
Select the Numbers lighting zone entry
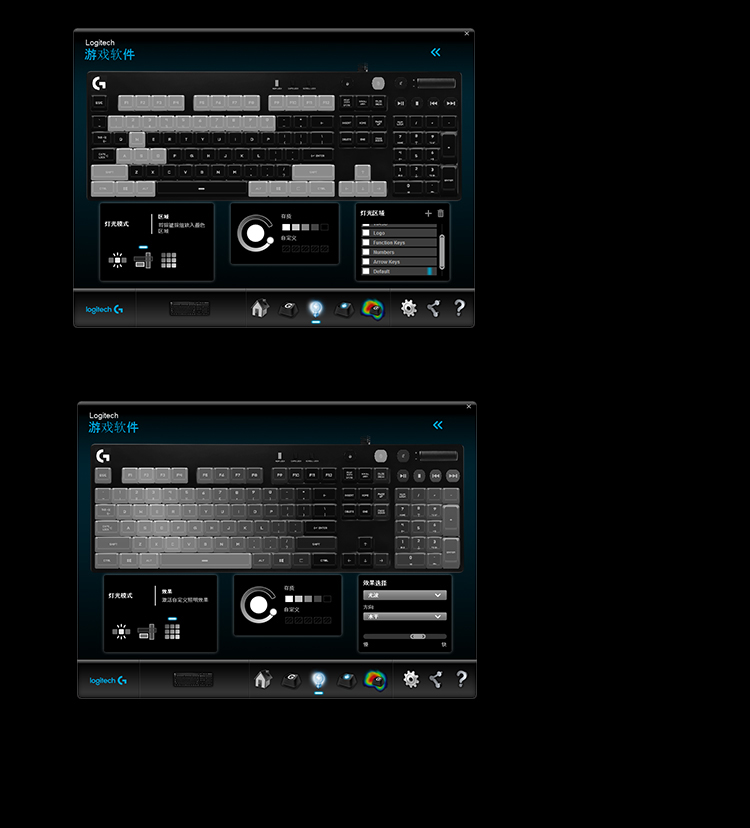click(x=399, y=252)
